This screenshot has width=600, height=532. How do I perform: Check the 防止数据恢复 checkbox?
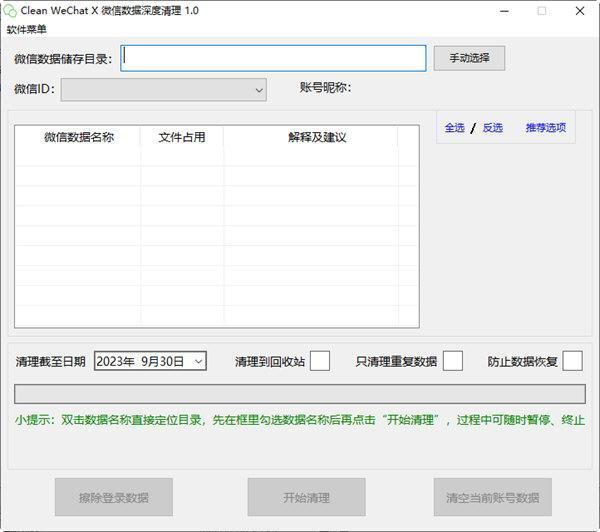tap(572, 361)
